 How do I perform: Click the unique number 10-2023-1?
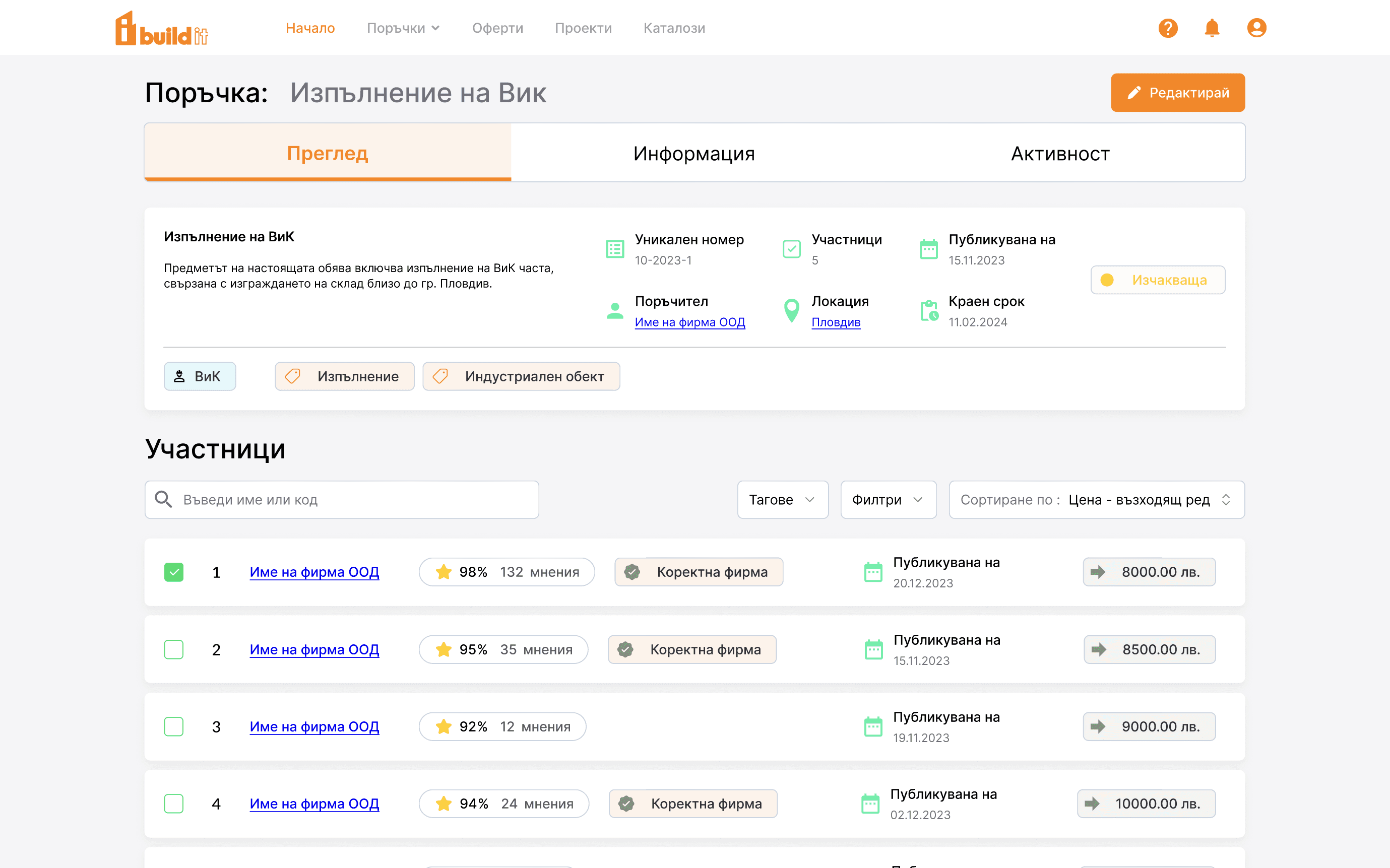pos(663,260)
